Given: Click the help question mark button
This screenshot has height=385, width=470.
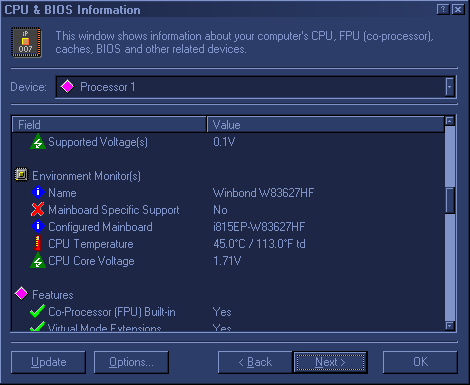Looking at the screenshot, I should click(443, 9).
